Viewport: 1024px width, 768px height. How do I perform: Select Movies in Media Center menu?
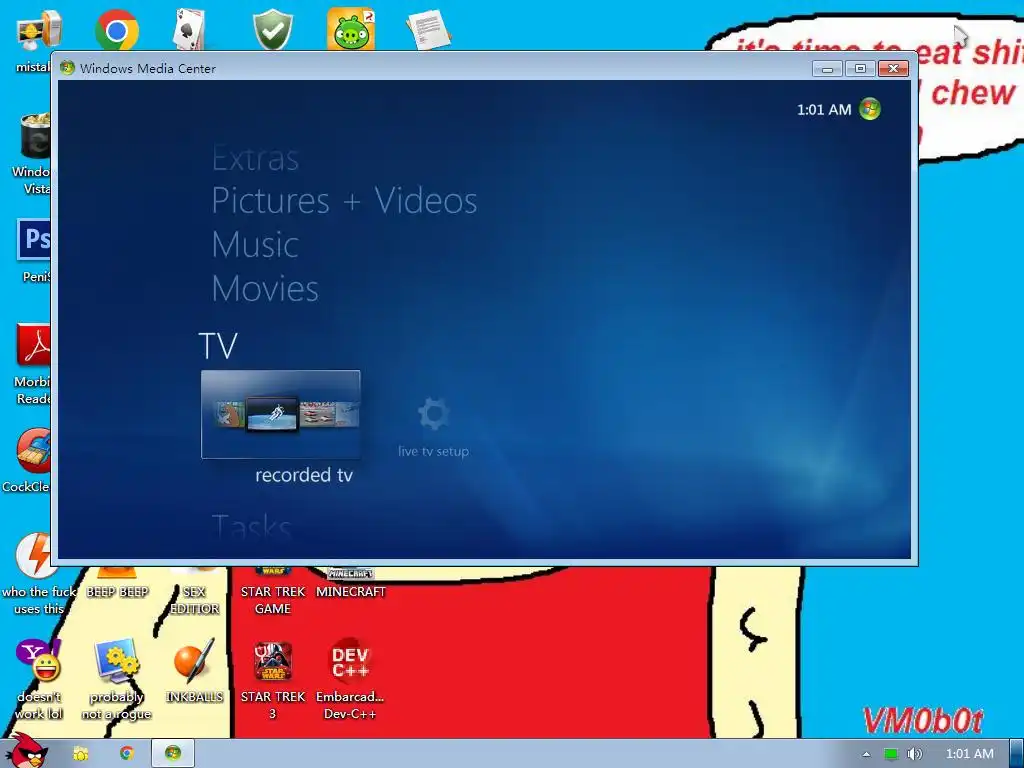click(264, 288)
